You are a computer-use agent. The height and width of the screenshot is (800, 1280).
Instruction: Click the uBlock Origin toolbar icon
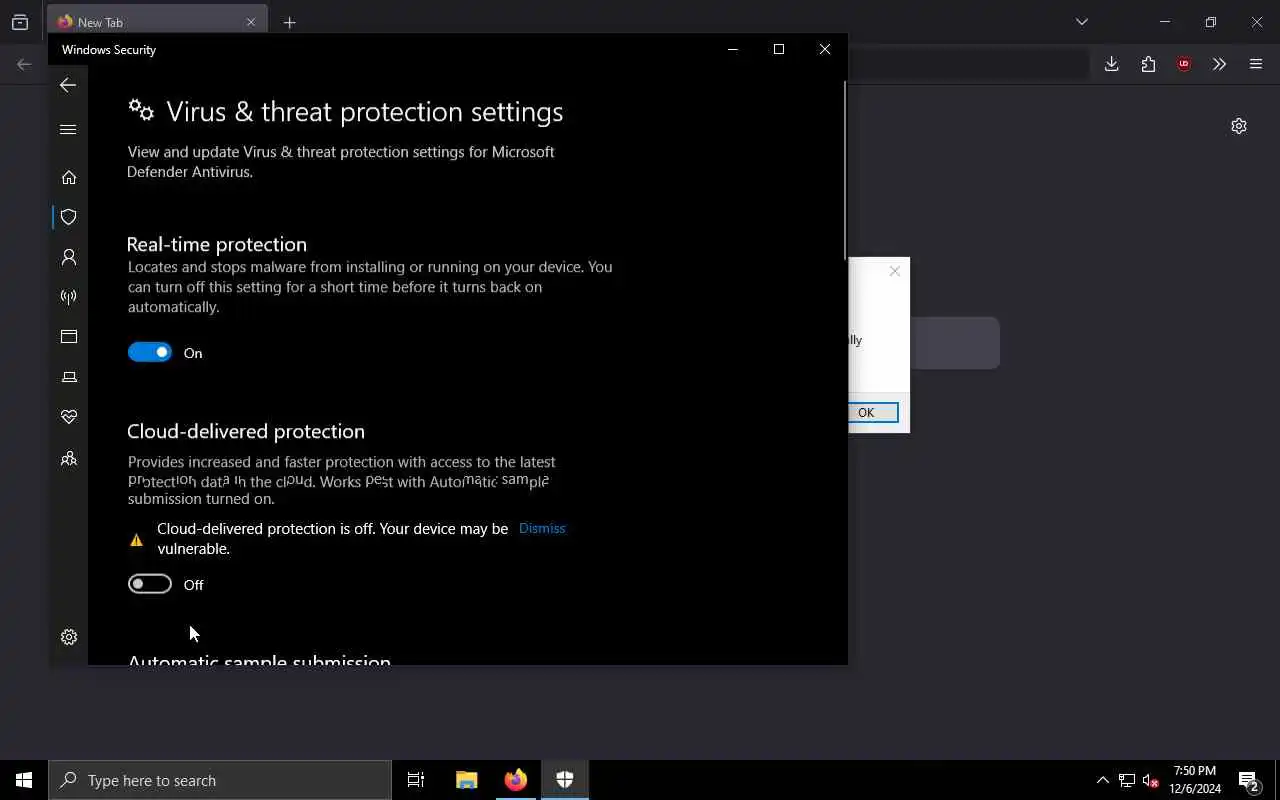(1184, 64)
